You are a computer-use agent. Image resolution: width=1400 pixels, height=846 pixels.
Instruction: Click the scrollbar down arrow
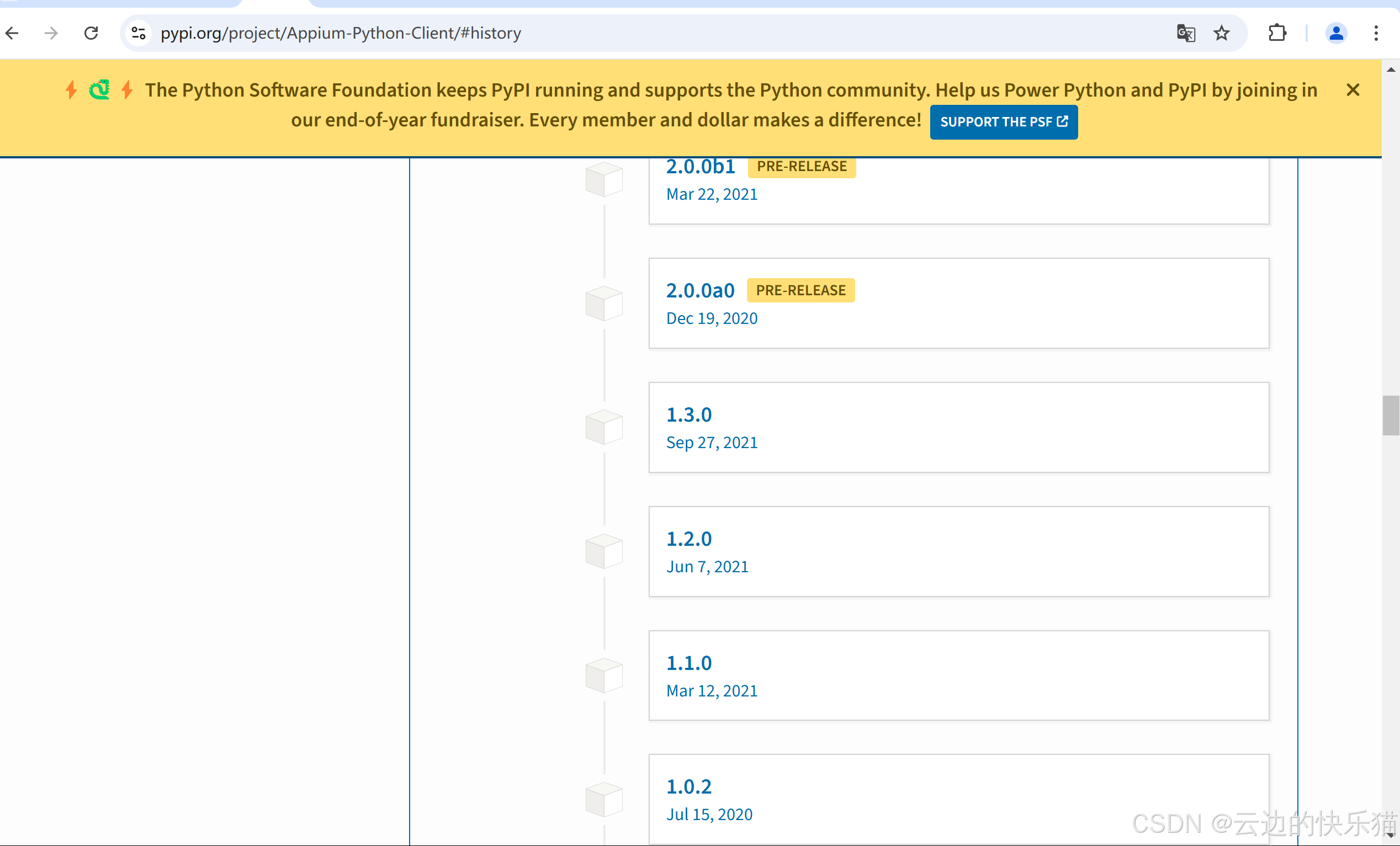coord(1391,836)
